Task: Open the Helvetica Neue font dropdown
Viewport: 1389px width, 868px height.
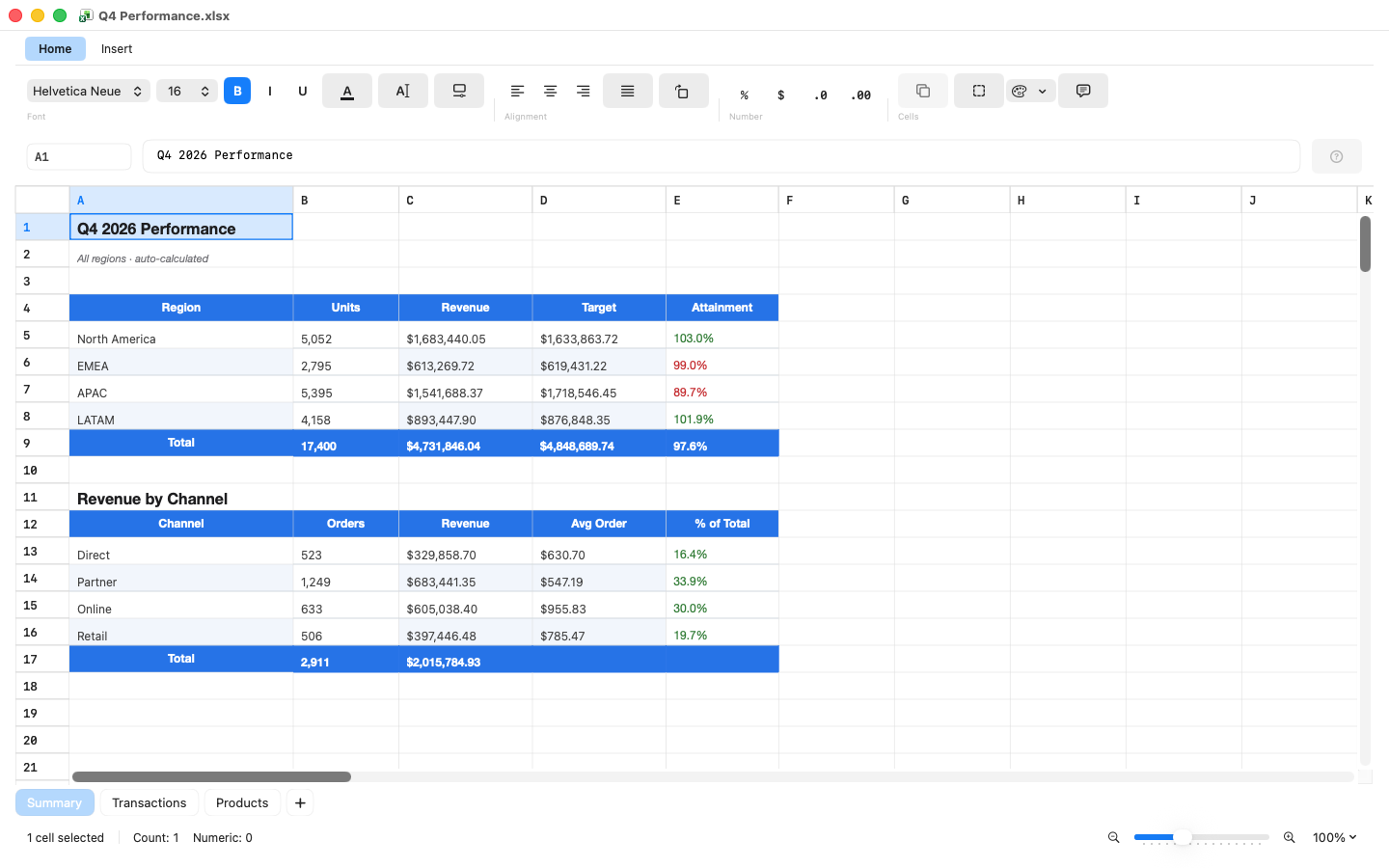Action: (89, 91)
